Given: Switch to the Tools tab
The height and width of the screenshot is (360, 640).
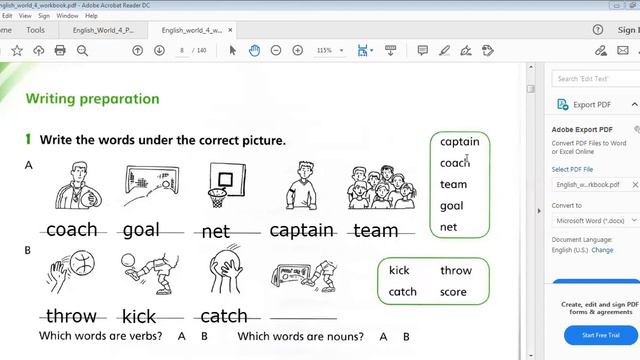Looking at the screenshot, I should click(x=36, y=30).
